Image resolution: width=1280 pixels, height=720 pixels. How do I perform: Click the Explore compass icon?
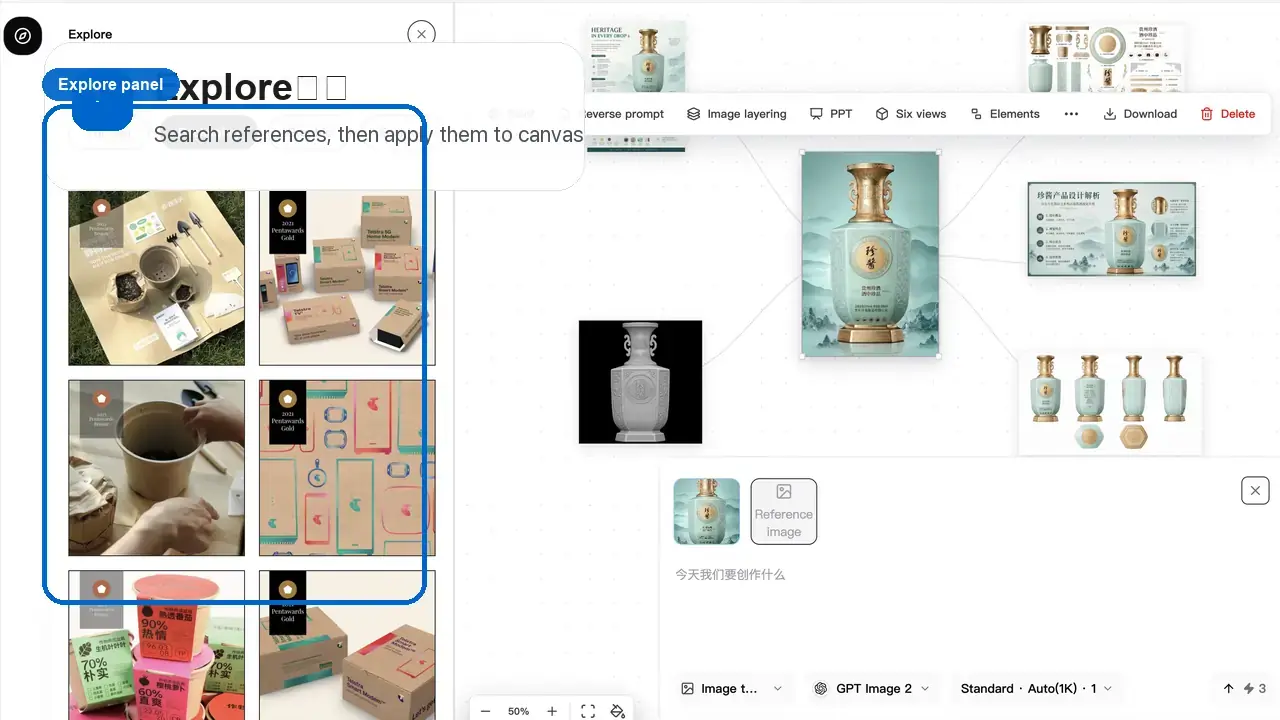(x=23, y=35)
